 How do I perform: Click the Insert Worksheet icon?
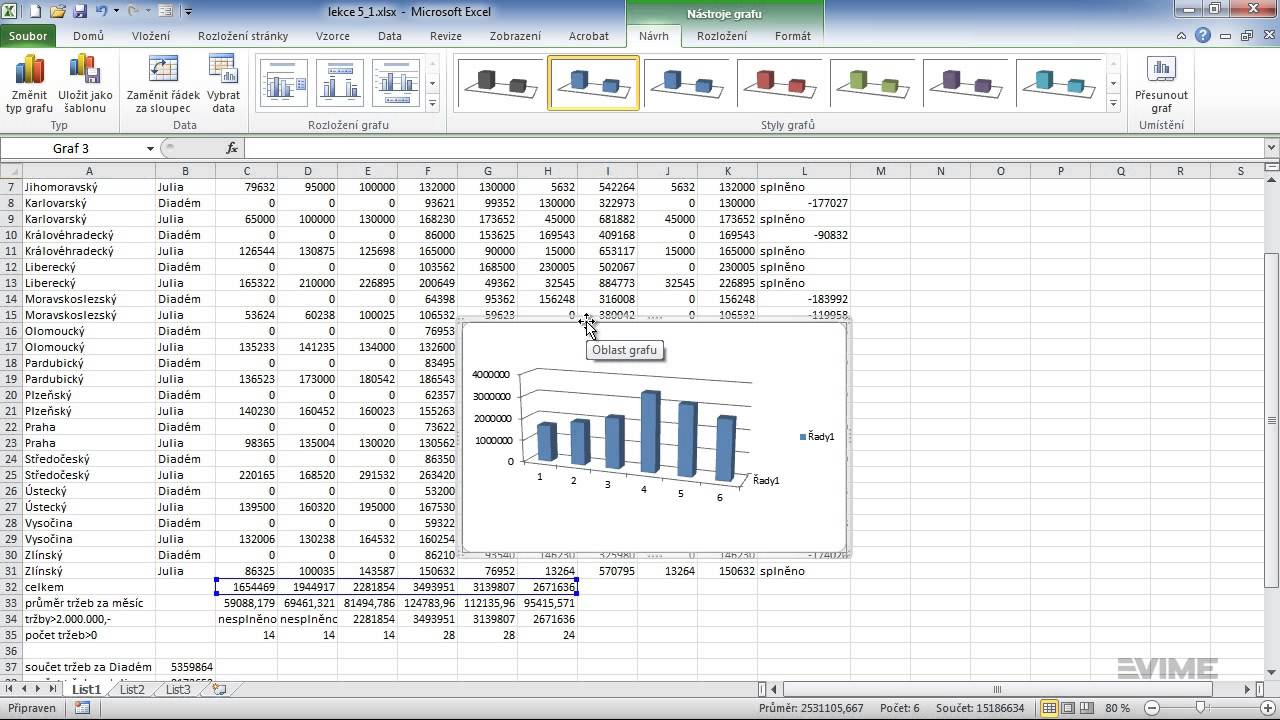[219, 689]
